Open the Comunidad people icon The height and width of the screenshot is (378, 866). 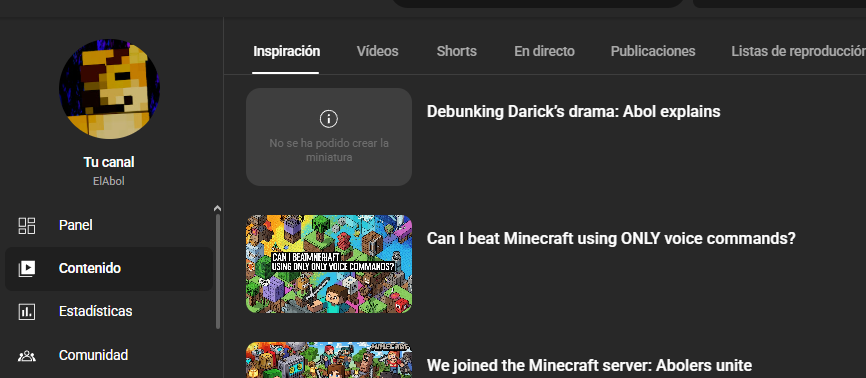click(27, 355)
